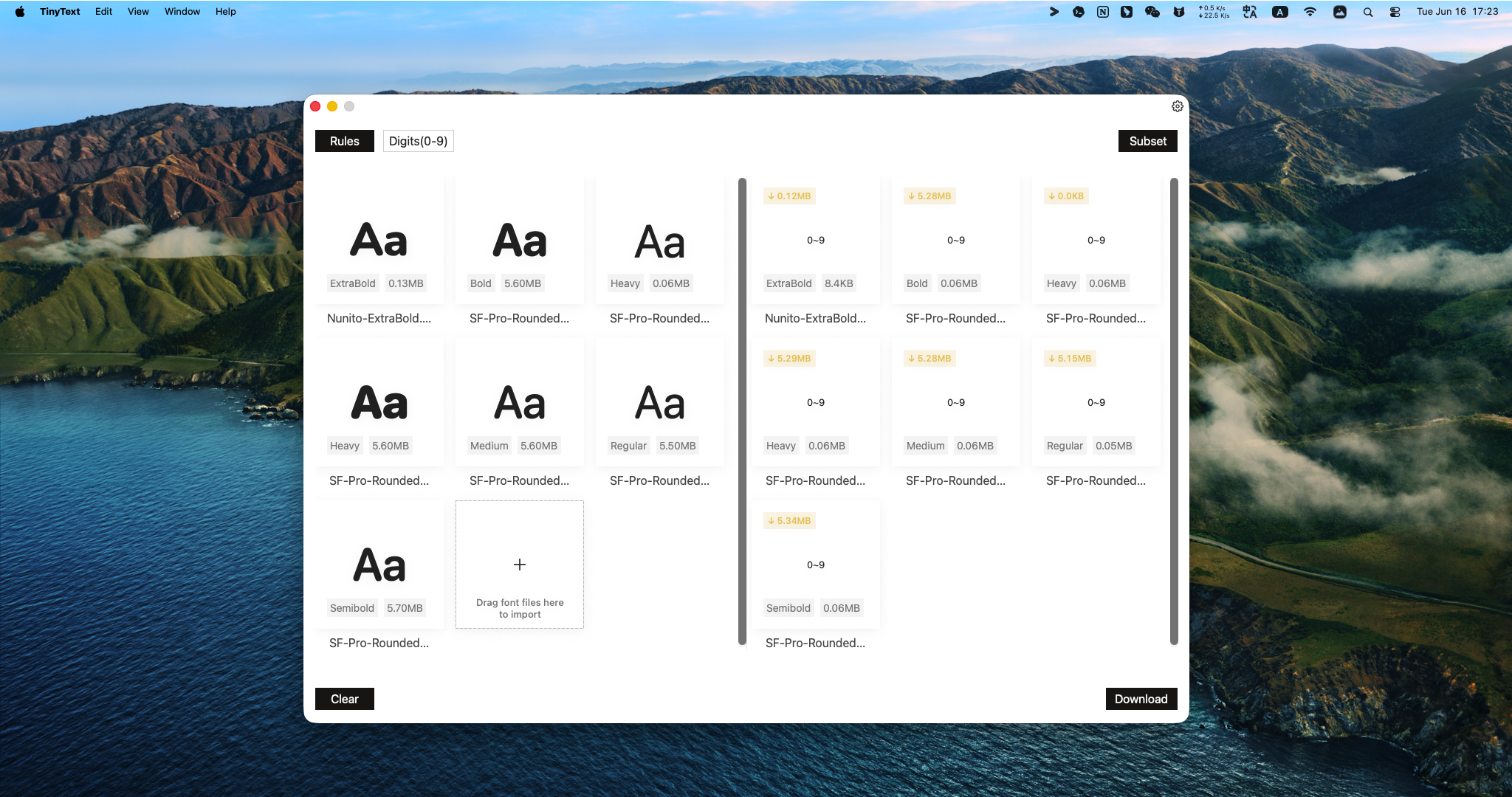Image resolution: width=1512 pixels, height=797 pixels.
Task: Open the Window menu
Action: [x=182, y=11]
